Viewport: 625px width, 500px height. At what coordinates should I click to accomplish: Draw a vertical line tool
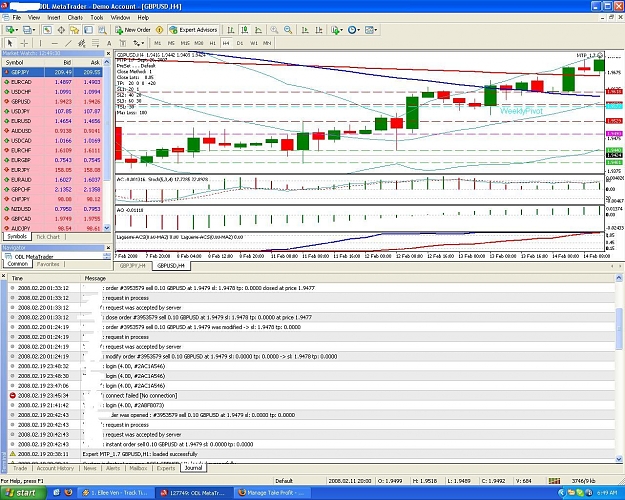click(40, 43)
